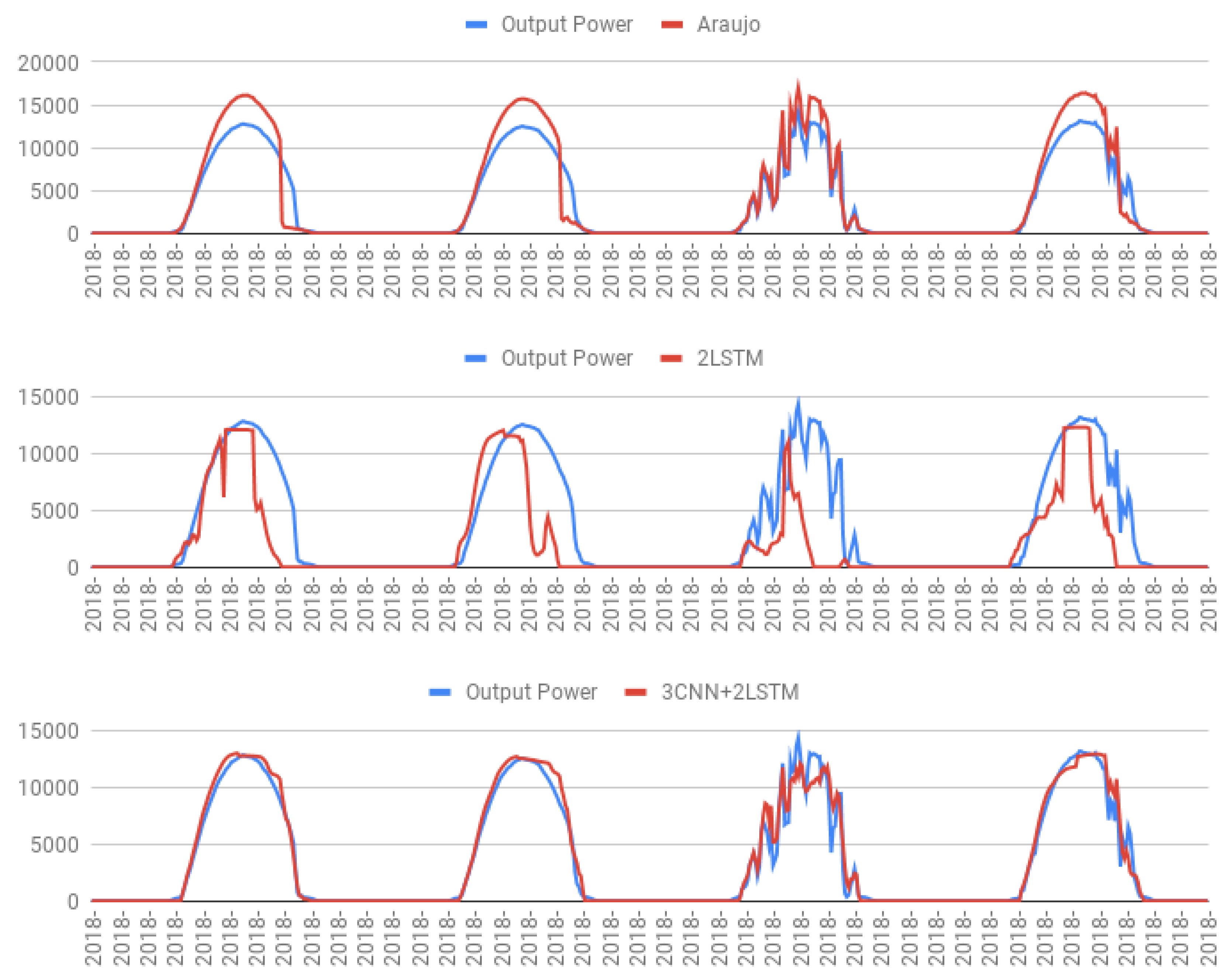
Task: Click the 0 y-axis label in 2LSTM chart
Action: pyautogui.click(x=73, y=567)
